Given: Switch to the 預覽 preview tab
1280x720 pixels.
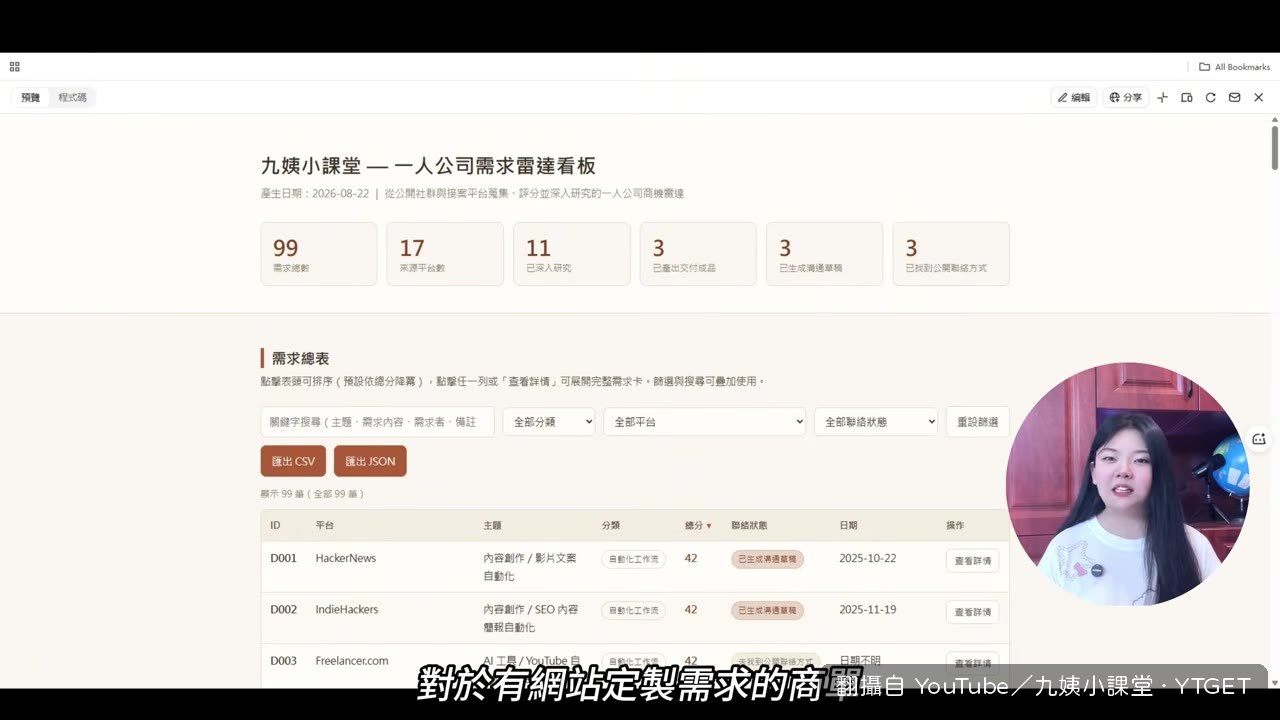Looking at the screenshot, I should [x=31, y=97].
